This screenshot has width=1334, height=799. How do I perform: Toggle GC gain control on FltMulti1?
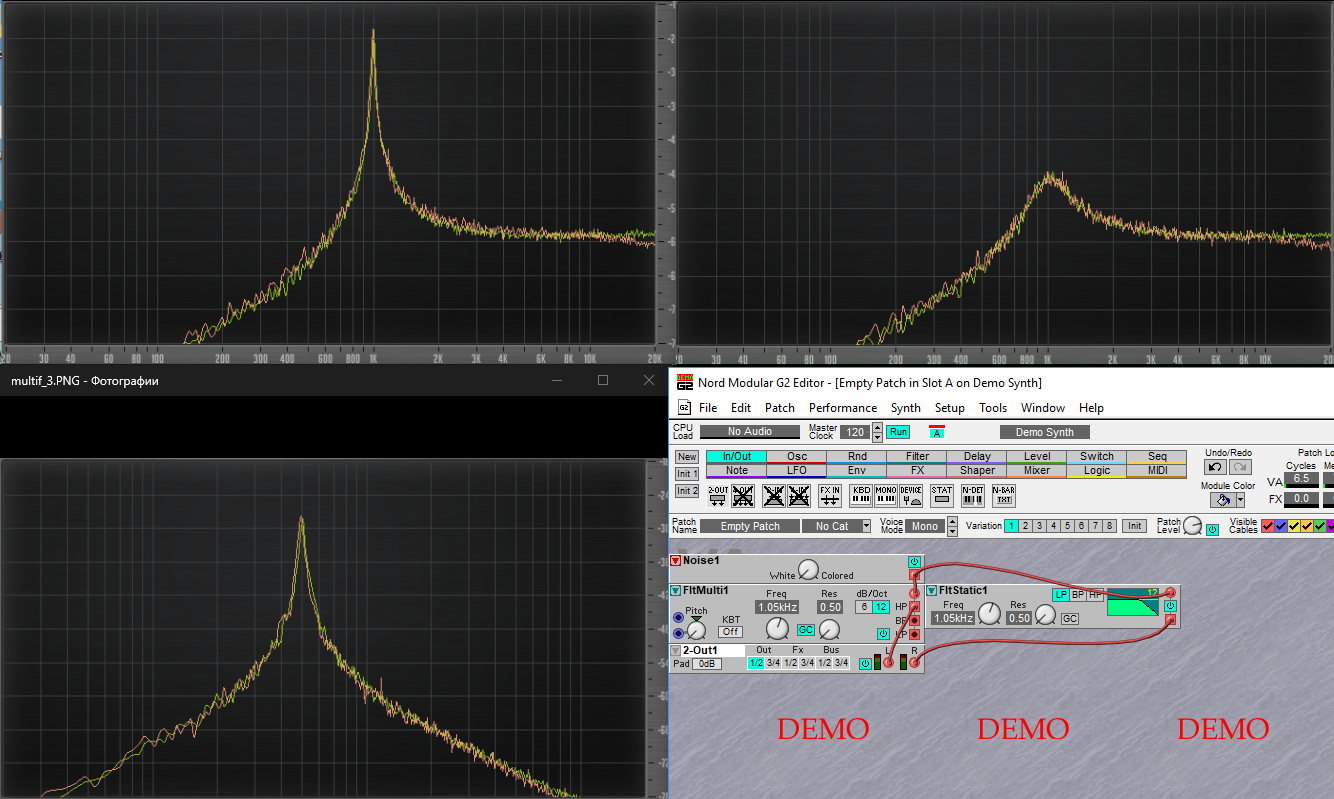(x=805, y=629)
